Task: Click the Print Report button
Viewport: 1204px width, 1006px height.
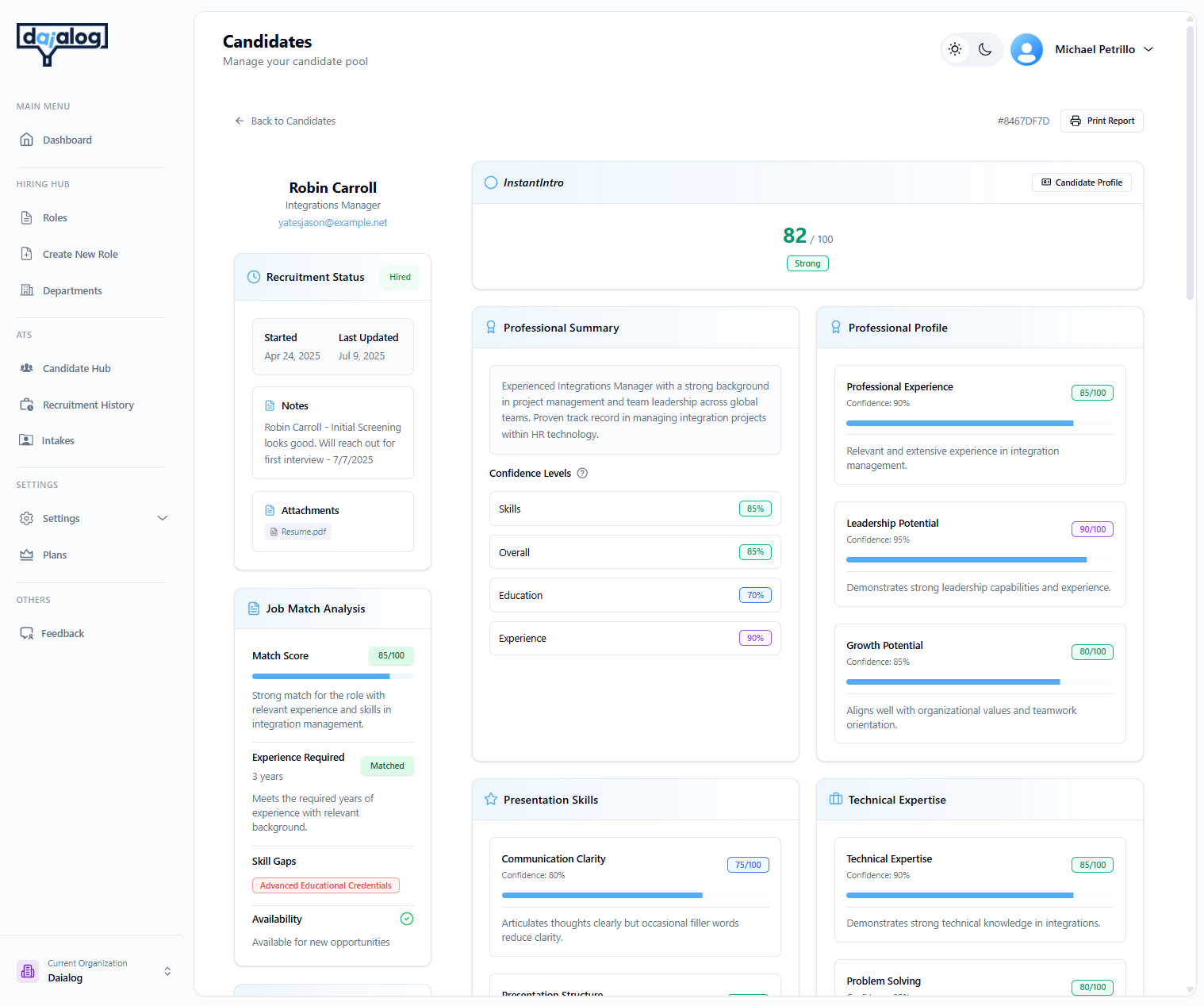Action: pos(1102,121)
